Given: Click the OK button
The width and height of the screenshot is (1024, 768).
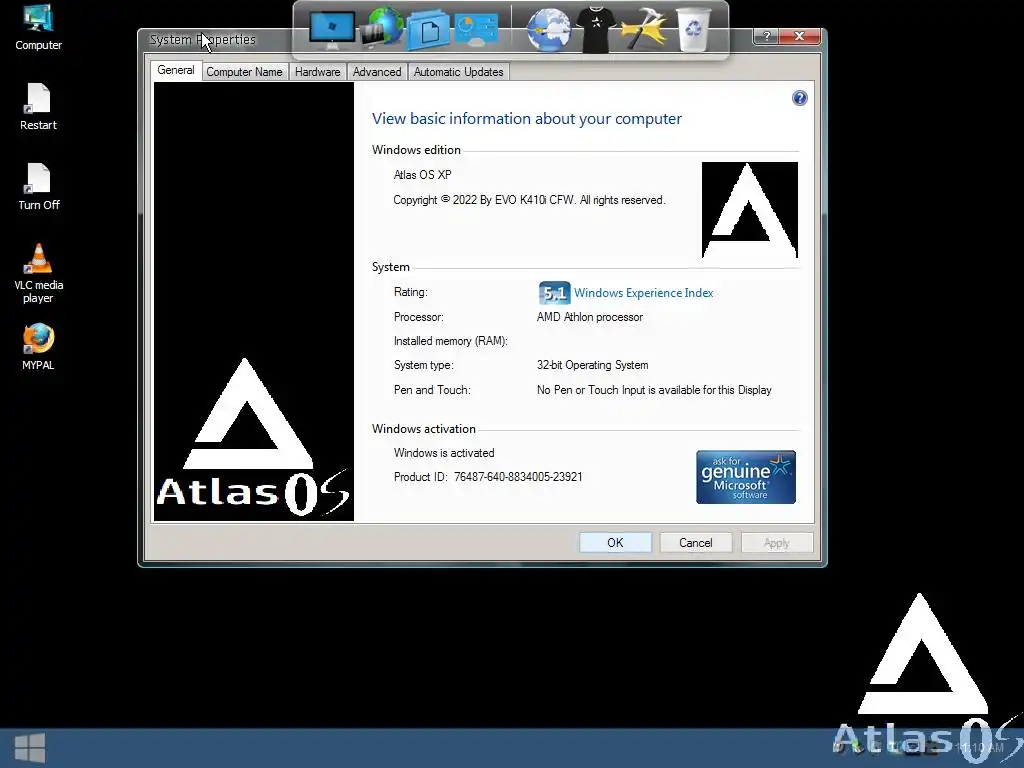Looking at the screenshot, I should pyautogui.click(x=615, y=543).
